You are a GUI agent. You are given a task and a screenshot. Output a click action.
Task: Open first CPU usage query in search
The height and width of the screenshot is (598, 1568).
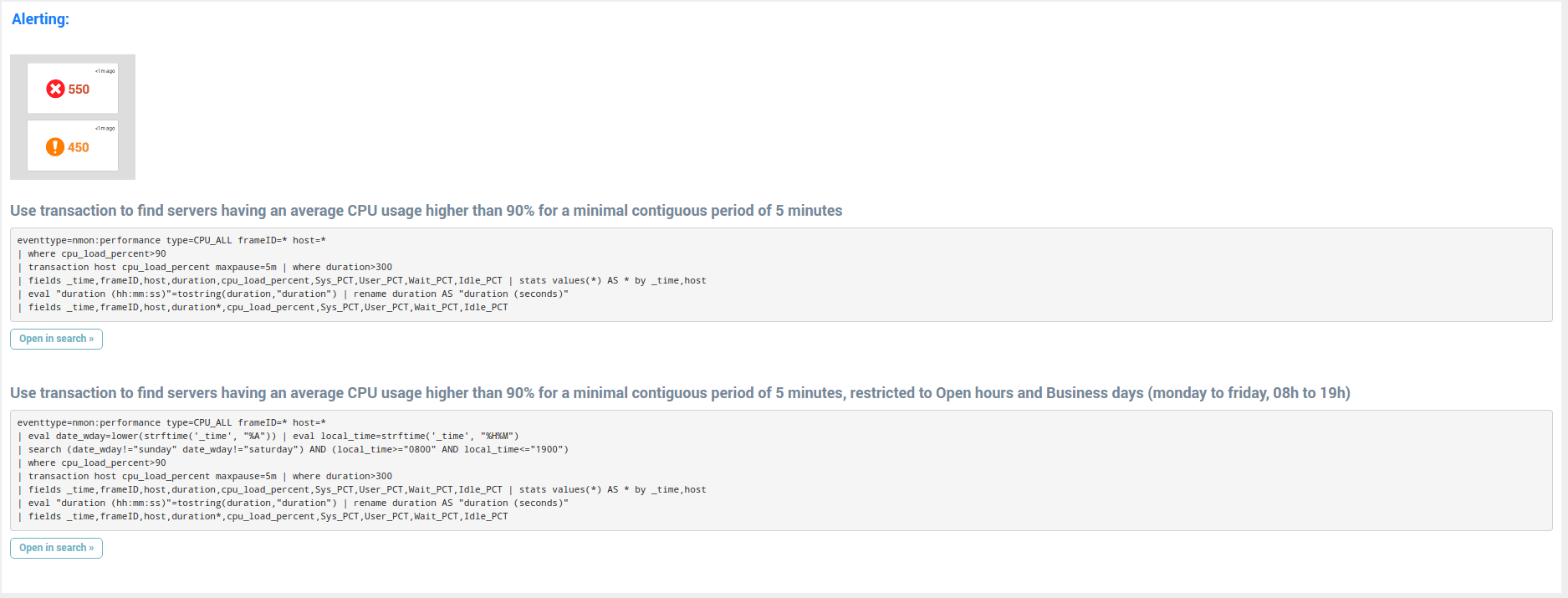click(x=56, y=339)
